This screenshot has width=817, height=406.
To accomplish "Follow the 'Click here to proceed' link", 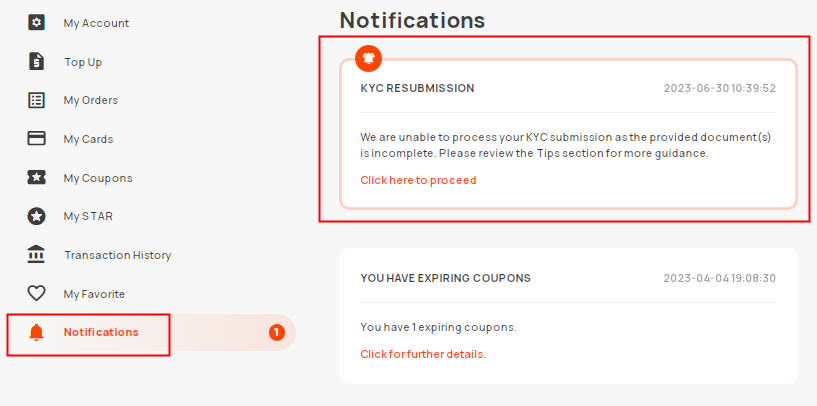I will coord(418,180).
